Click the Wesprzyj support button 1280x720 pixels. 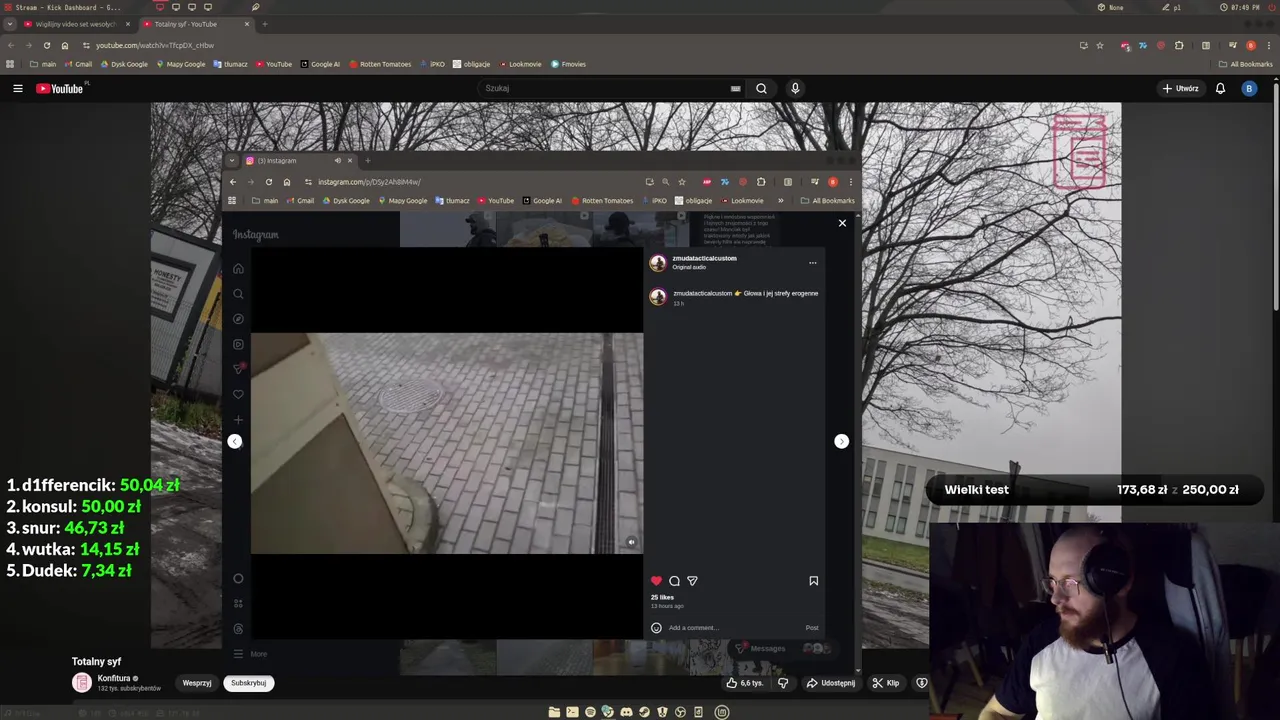click(197, 683)
